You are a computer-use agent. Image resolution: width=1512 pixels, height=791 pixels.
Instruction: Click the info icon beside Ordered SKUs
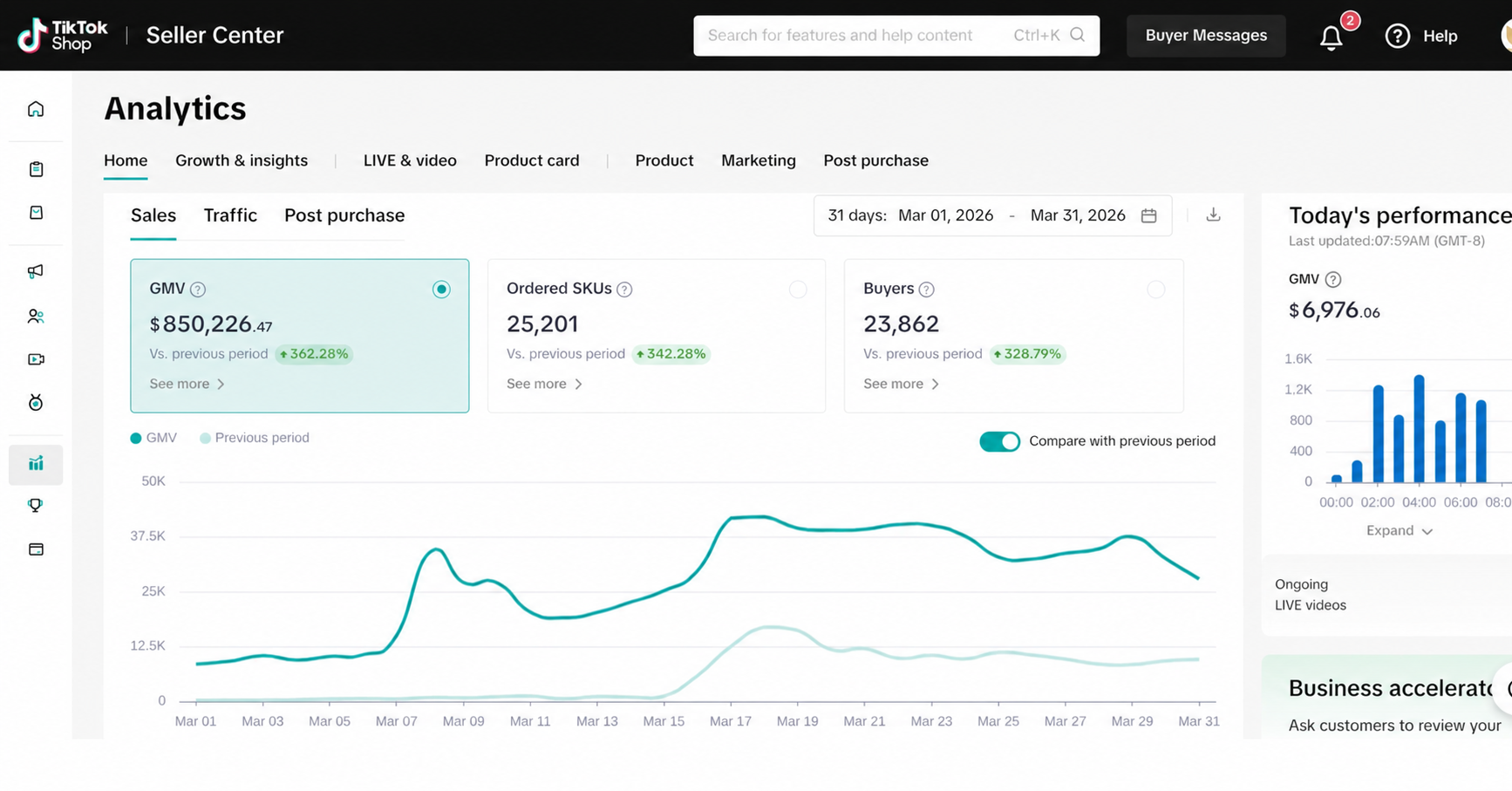coord(624,290)
